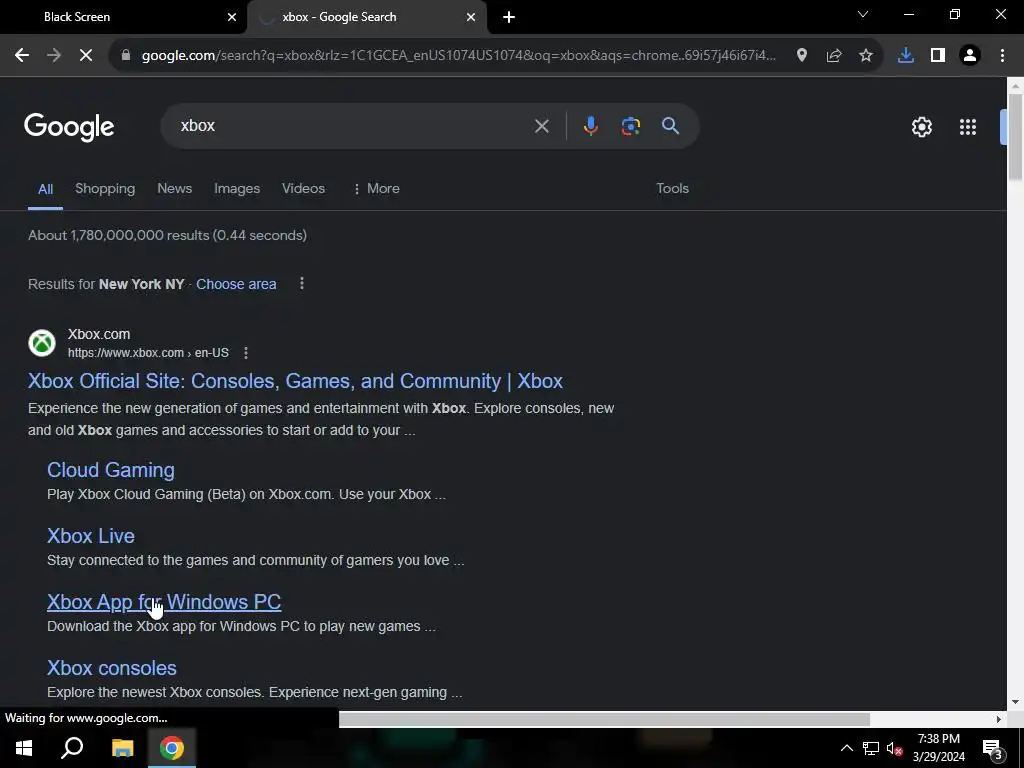Switch to the News tab
Viewport: 1024px width, 768px height.
[174, 189]
